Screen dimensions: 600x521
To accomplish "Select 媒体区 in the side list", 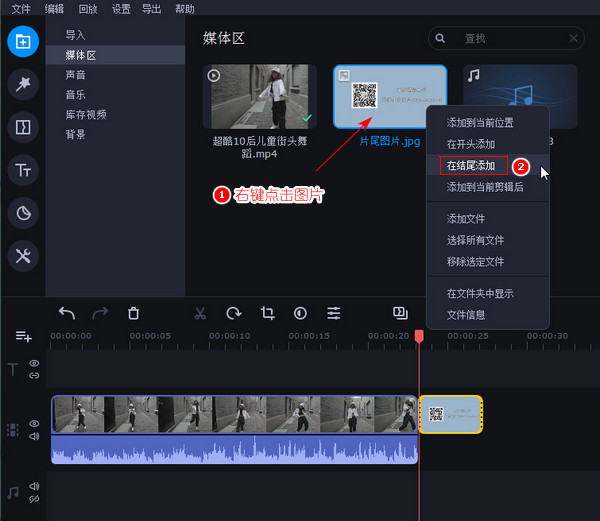I will click(115, 55).
